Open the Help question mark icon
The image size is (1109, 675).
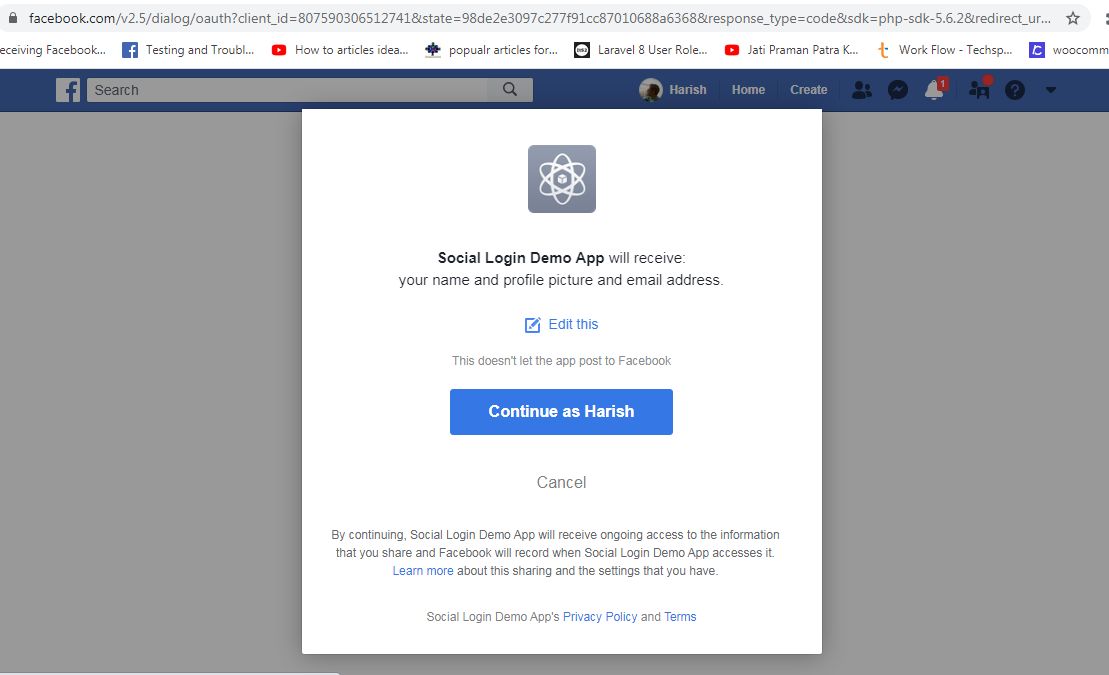pos(1015,90)
